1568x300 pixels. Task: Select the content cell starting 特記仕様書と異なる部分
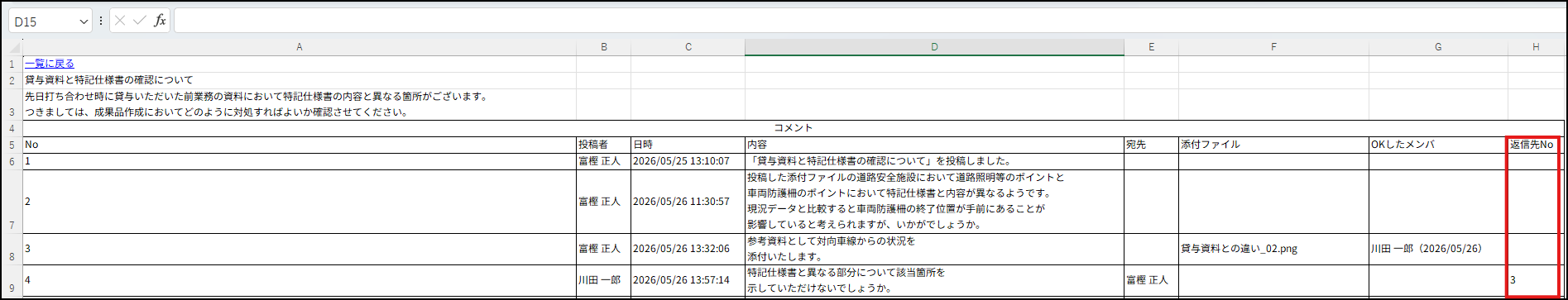[x=934, y=280]
